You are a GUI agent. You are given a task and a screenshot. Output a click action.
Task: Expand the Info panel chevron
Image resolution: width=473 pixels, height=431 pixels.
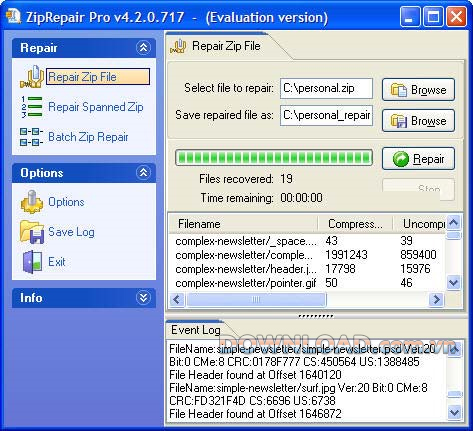(x=143, y=298)
